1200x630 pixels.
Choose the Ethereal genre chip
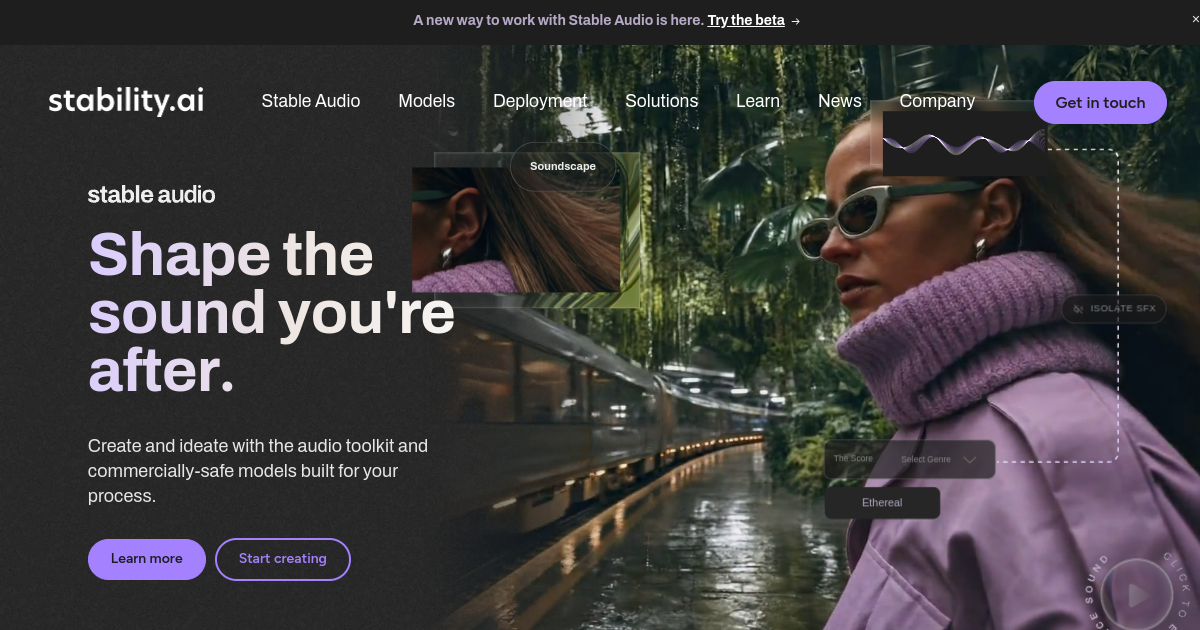click(x=882, y=503)
